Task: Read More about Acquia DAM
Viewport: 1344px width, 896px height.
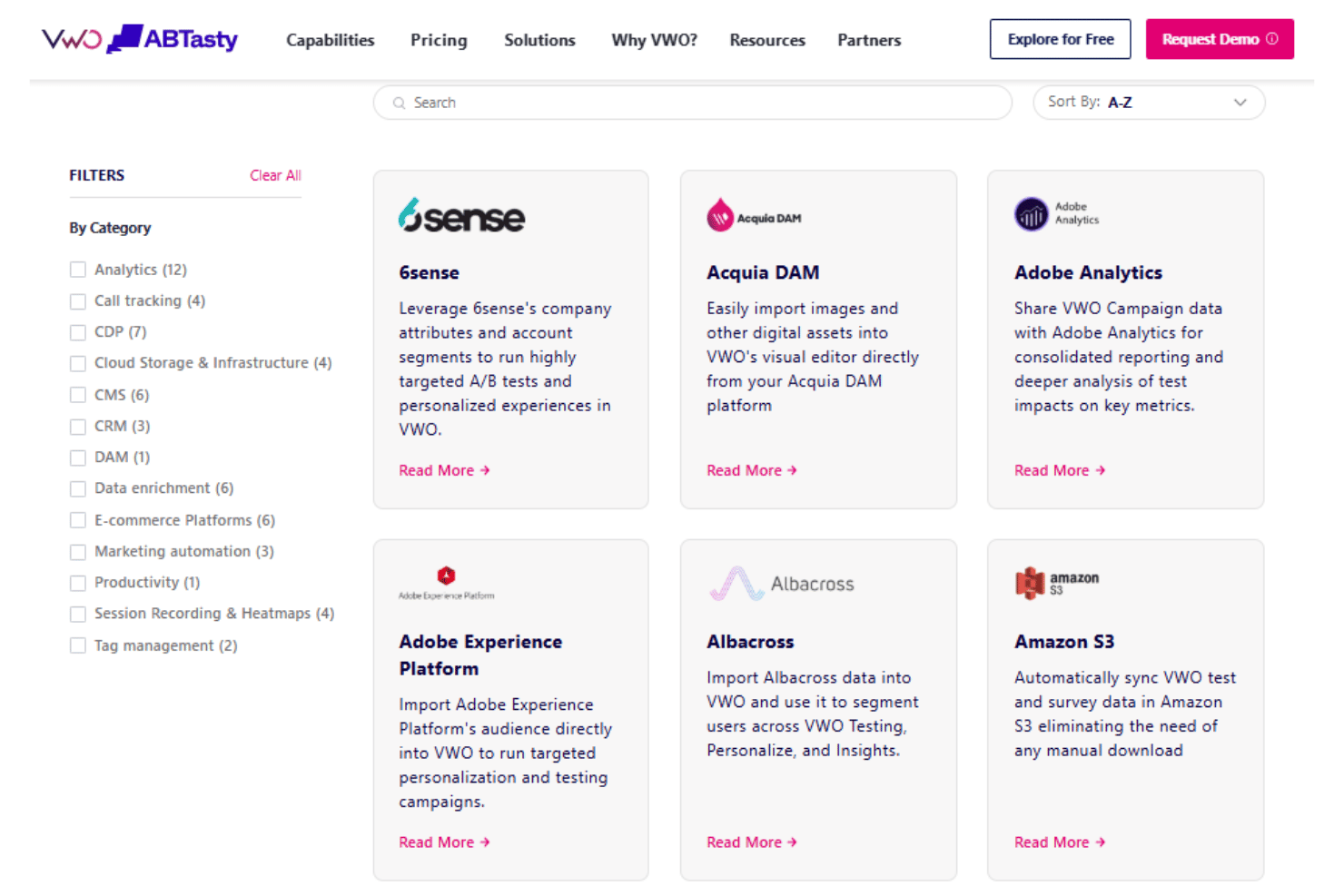Action: (752, 470)
